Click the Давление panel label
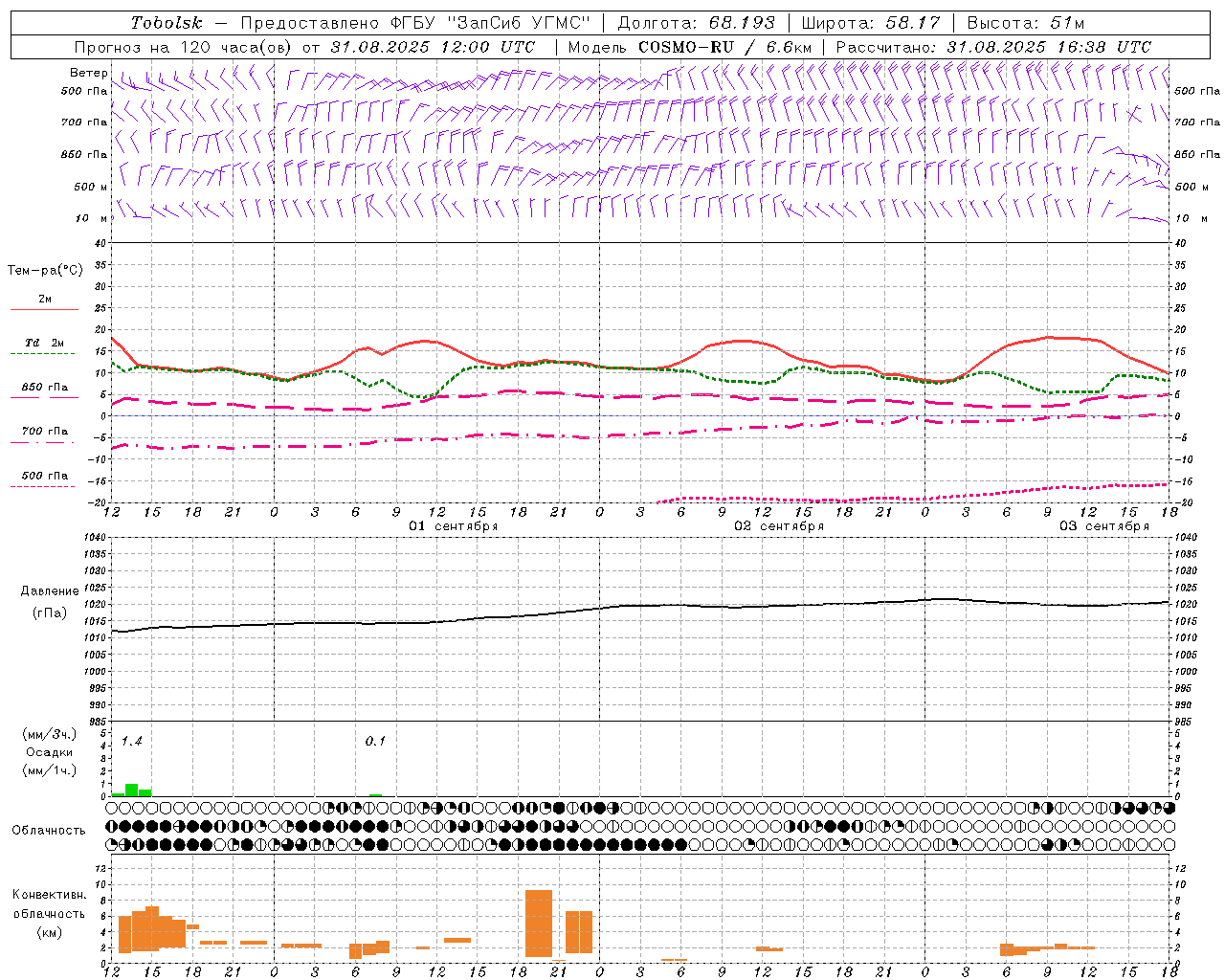 coord(50,591)
